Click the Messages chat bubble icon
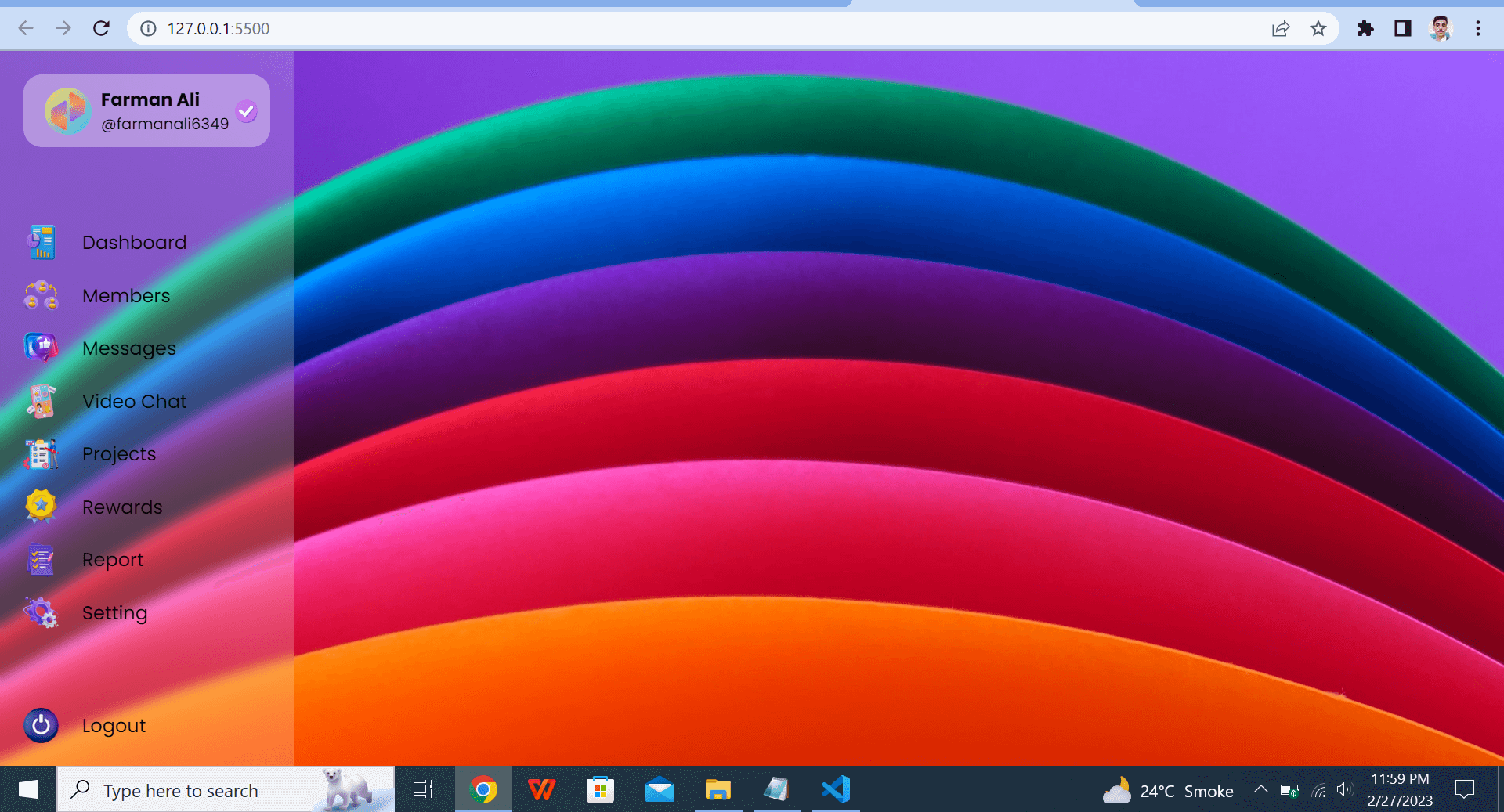Viewport: 1504px width, 812px height. (41, 348)
